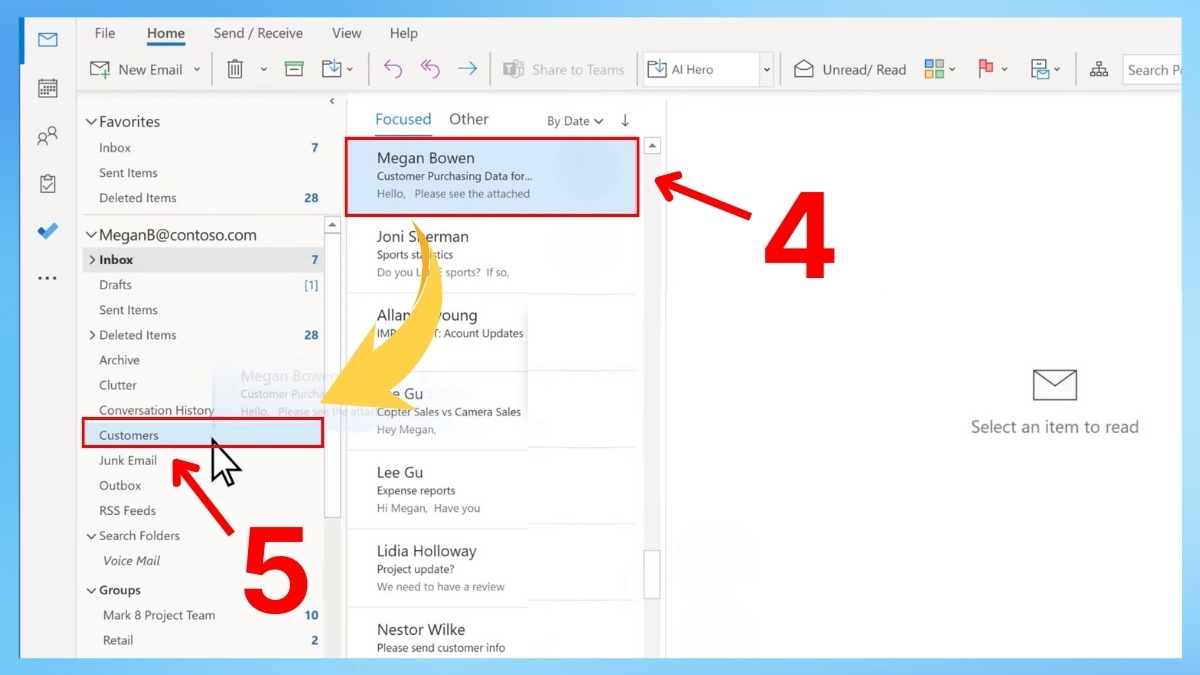Image resolution: width=1200 pixels, height=675 pixels.
Task: Collapse the Groups section
Action: [91, 591]
